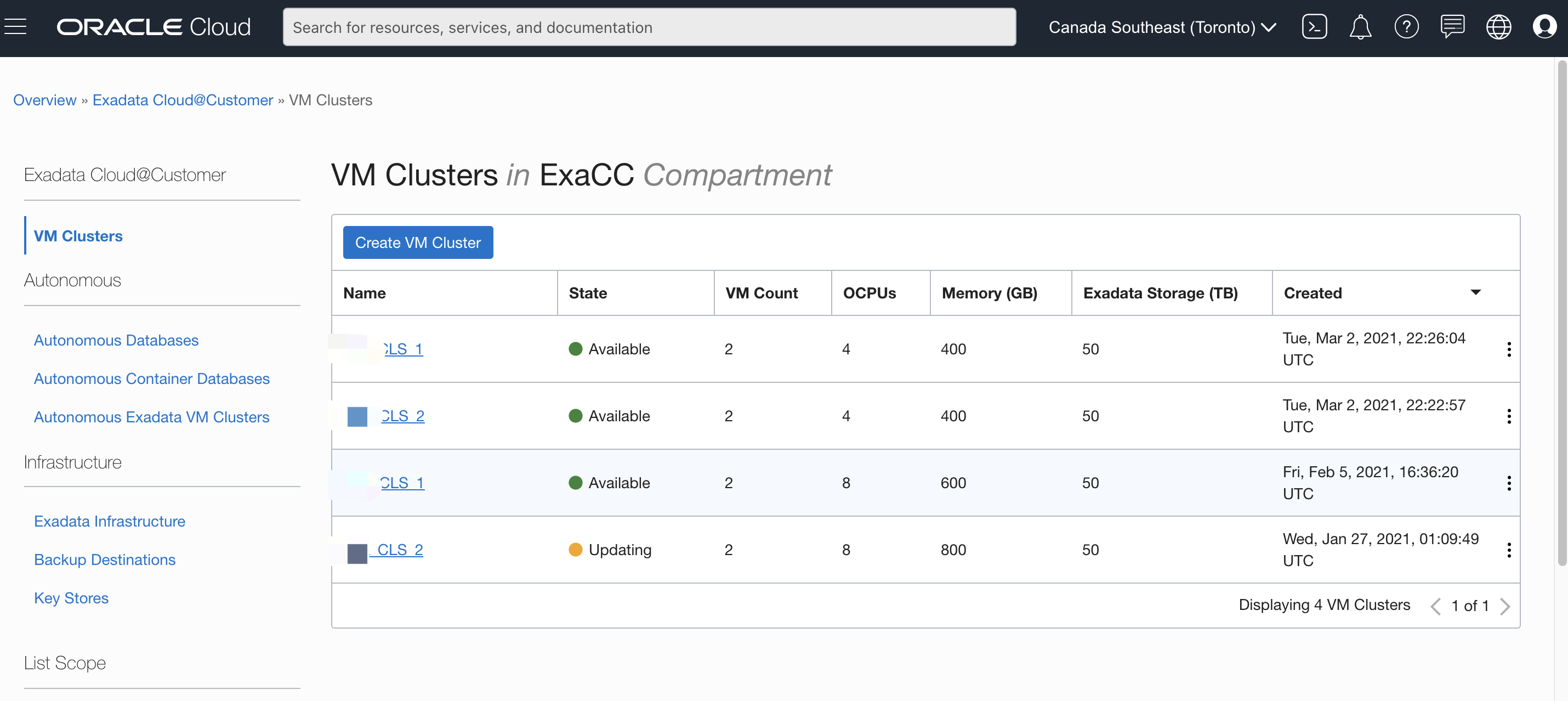This screenshot has width=1568, height=701.
Task: Click the Created column header text
Action: [x=1313, y=293]
